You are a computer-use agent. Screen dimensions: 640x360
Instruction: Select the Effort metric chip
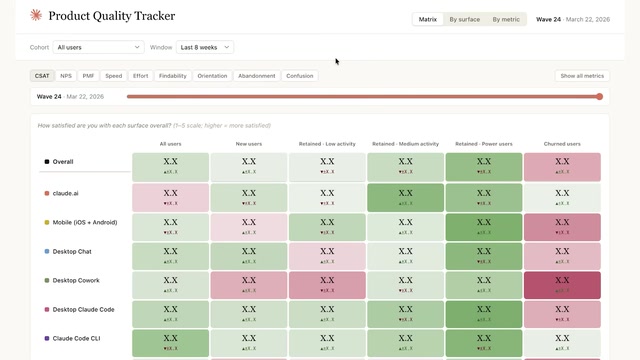tap(140, 76)
